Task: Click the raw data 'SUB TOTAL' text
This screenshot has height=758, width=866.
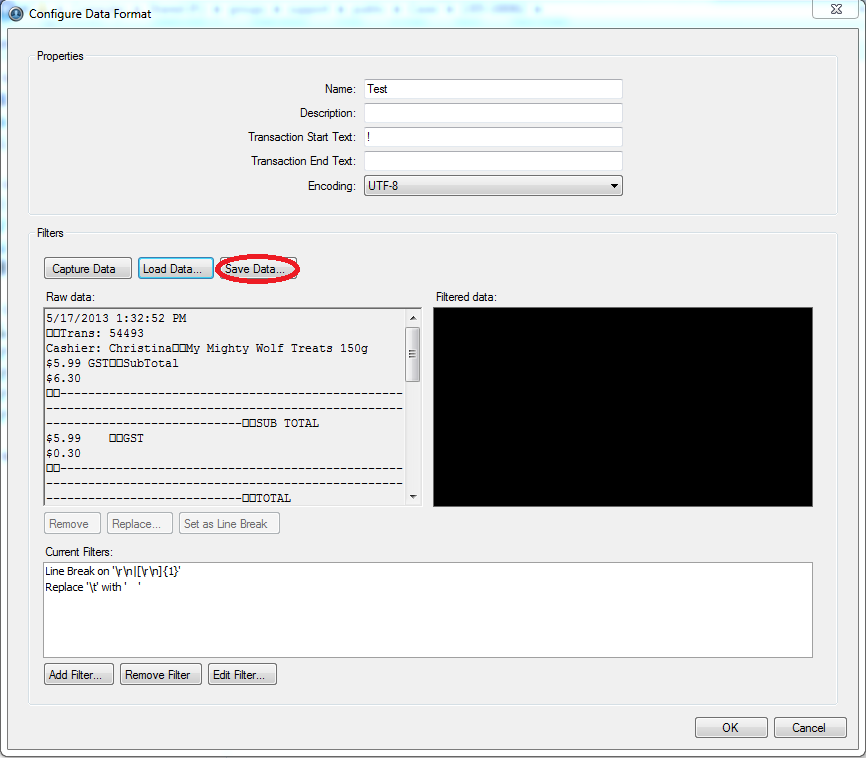Action: coord(288,423)
